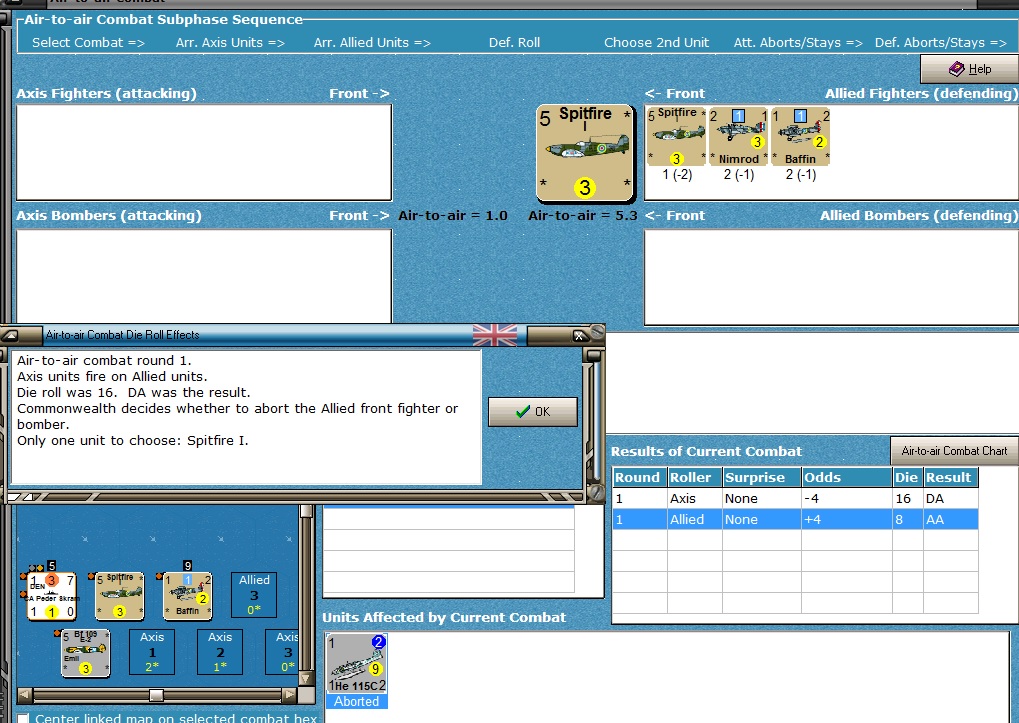Click the Result column header
This screenshot has width=1019, height=723.
point(951,477)
